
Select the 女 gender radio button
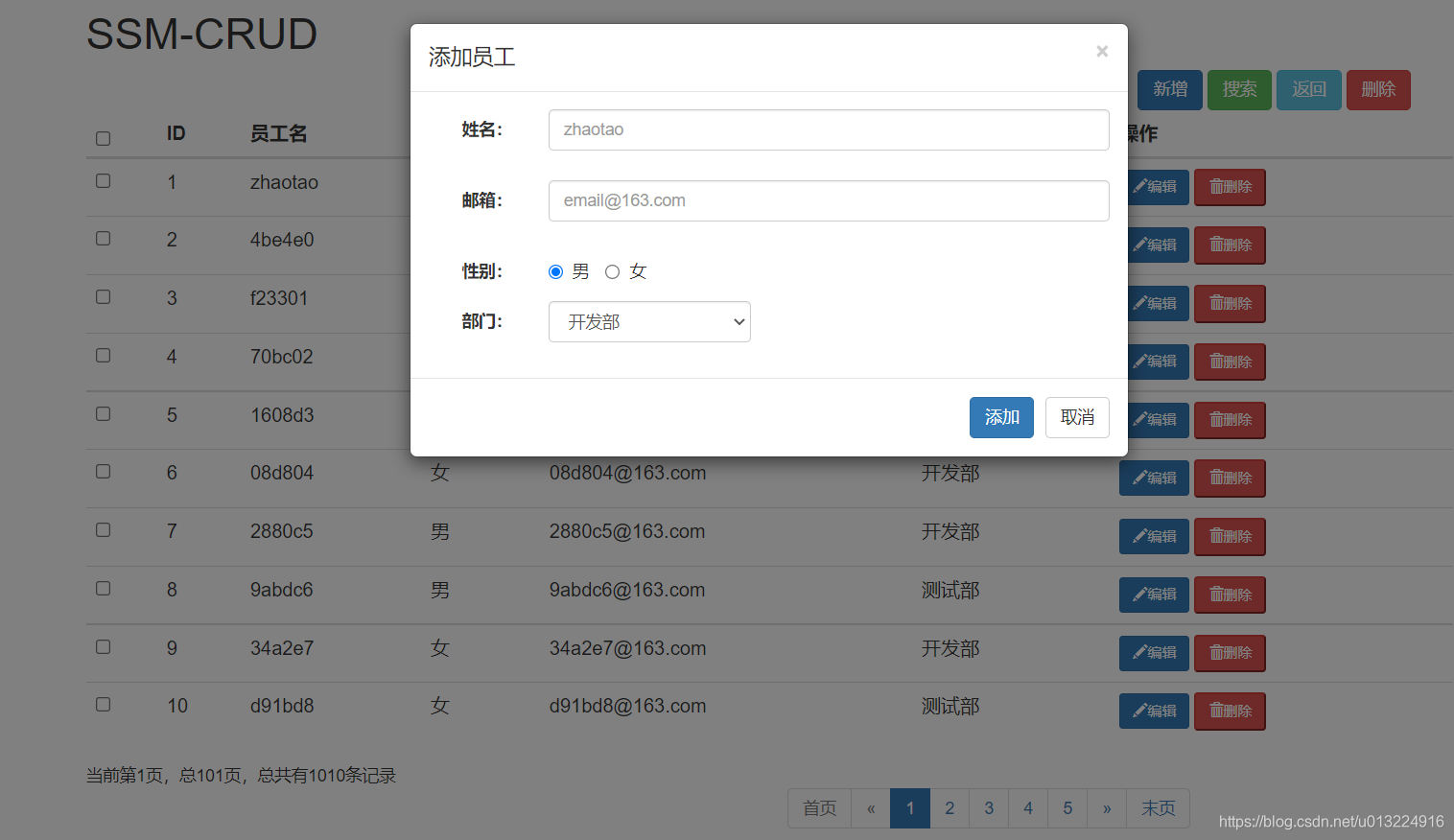[612, 271]
